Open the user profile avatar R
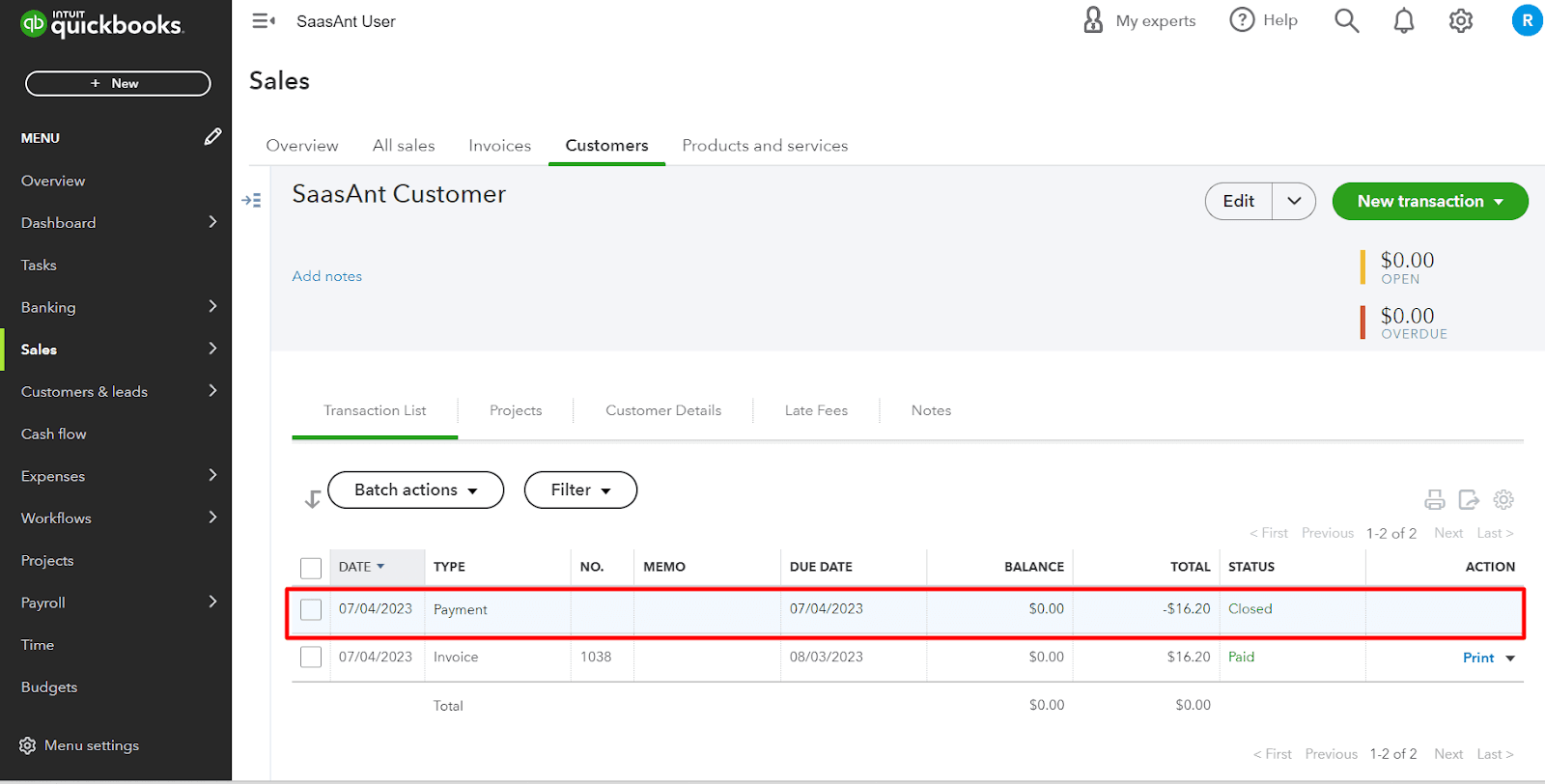The image size is (1545, 784). [x=1528, y=20]
